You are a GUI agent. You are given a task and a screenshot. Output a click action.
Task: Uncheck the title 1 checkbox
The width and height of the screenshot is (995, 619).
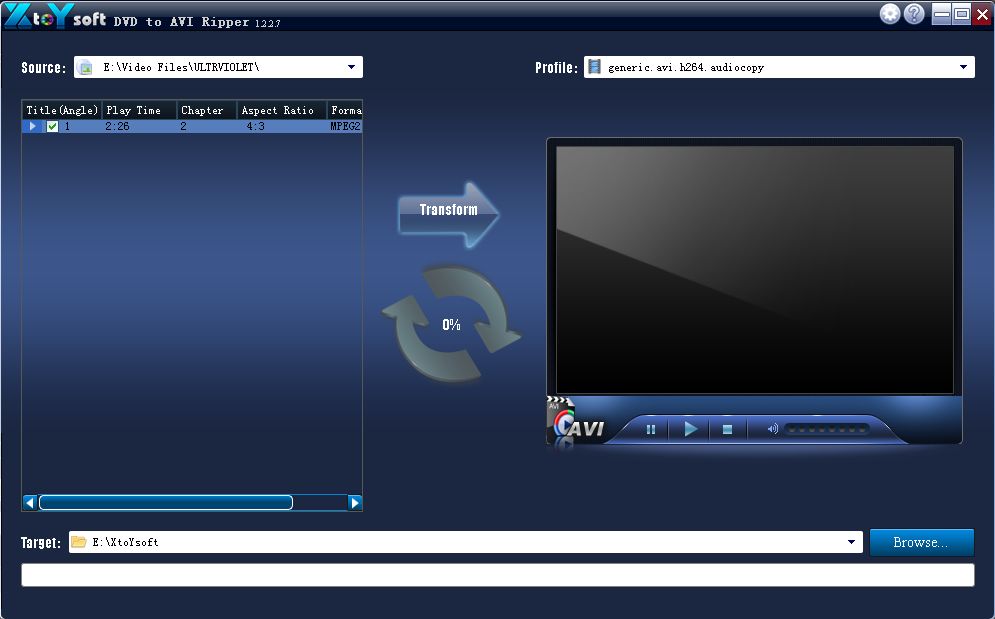click(53, 126)
